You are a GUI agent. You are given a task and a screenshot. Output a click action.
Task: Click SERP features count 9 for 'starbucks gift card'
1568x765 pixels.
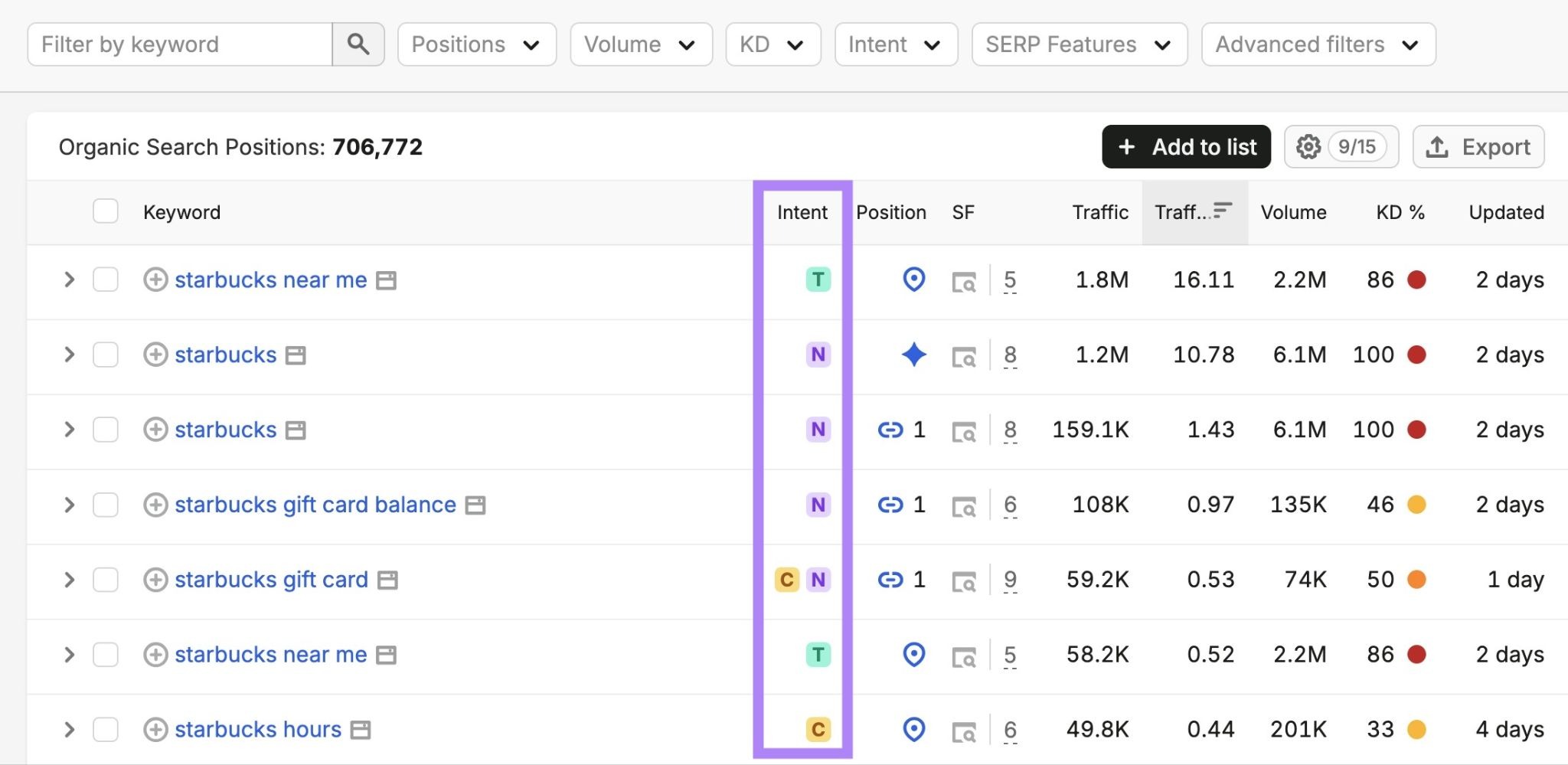[x=1010, y=580]
